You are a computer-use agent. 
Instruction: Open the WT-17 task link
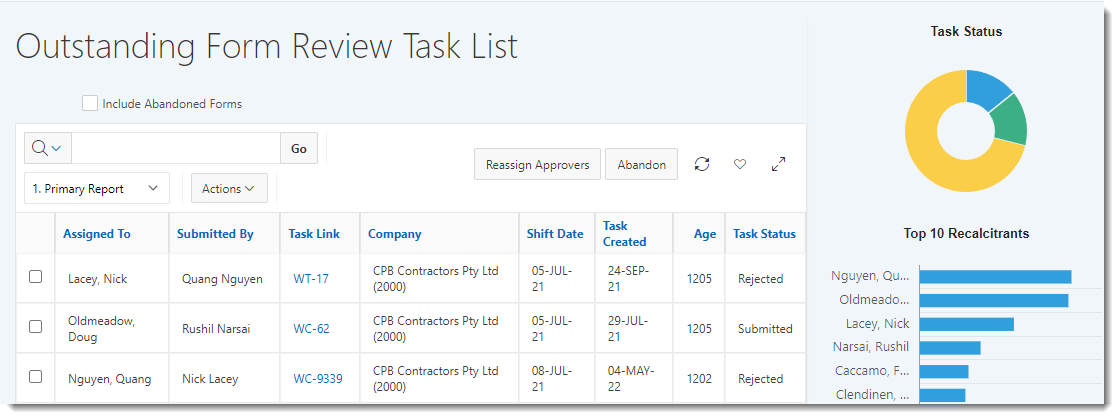(311, 279)
